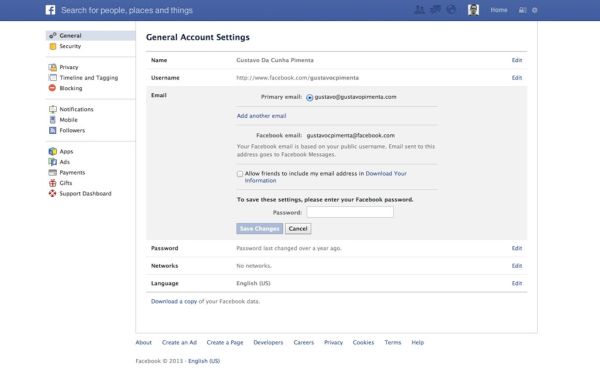This screenshot has width=600, height=383.
Task: Click Save Changes button
Action: coord(259,228)
